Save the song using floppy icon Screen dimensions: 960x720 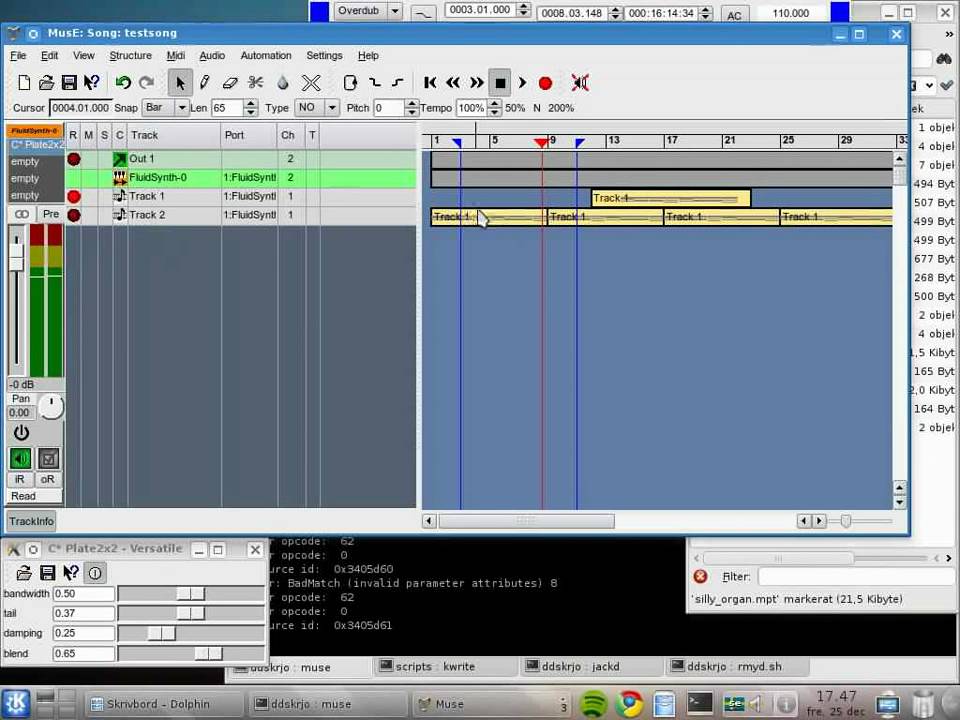point(69,83)
